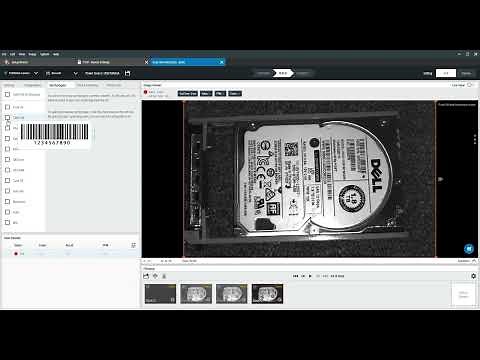Open filmstrip settings gear icon
Image resolution: width=480 pixels, height=360 pixels.
[x=473, y=276]
